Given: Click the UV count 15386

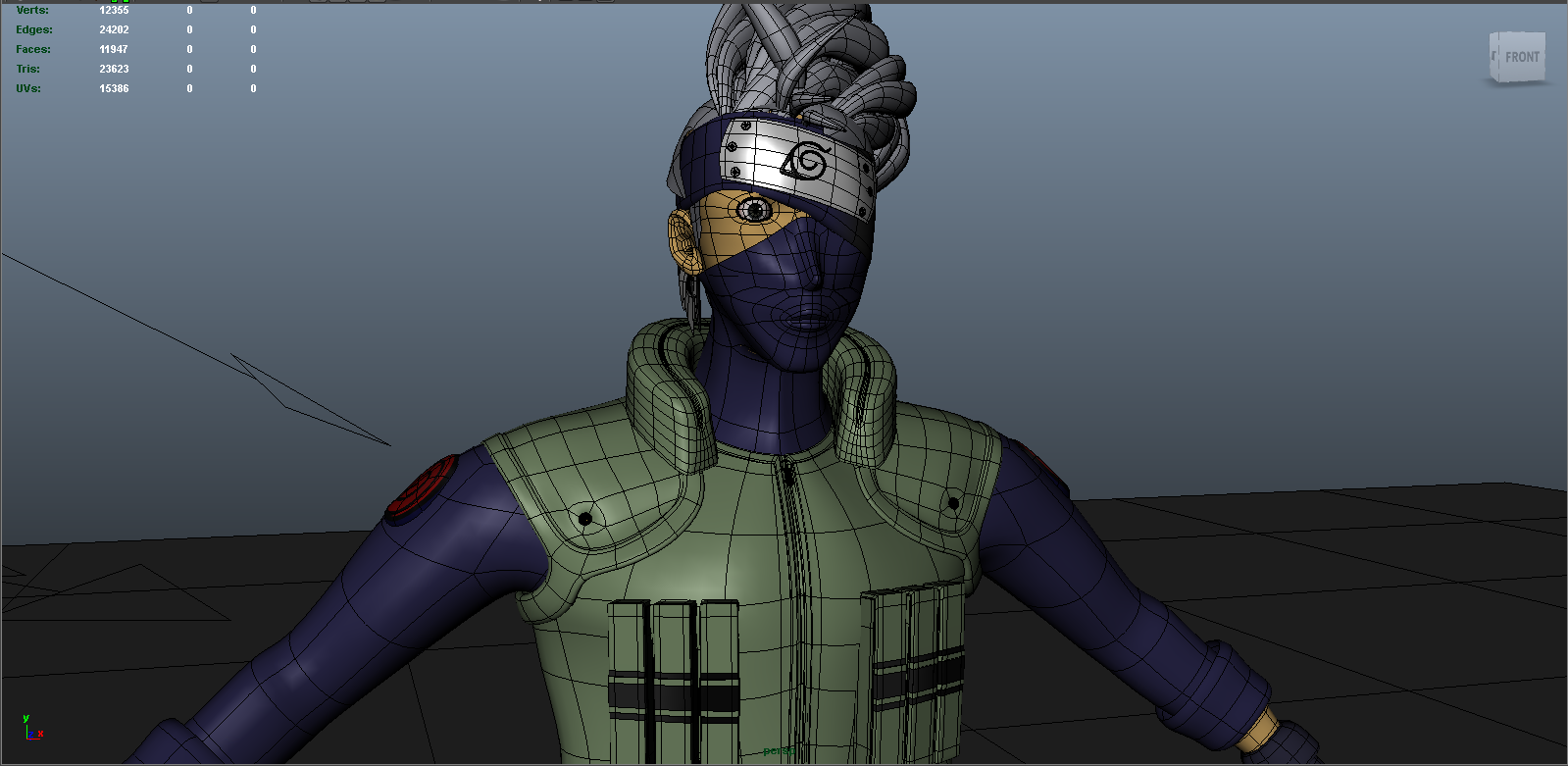Looking at the screenshot, I should coord(114,88).
